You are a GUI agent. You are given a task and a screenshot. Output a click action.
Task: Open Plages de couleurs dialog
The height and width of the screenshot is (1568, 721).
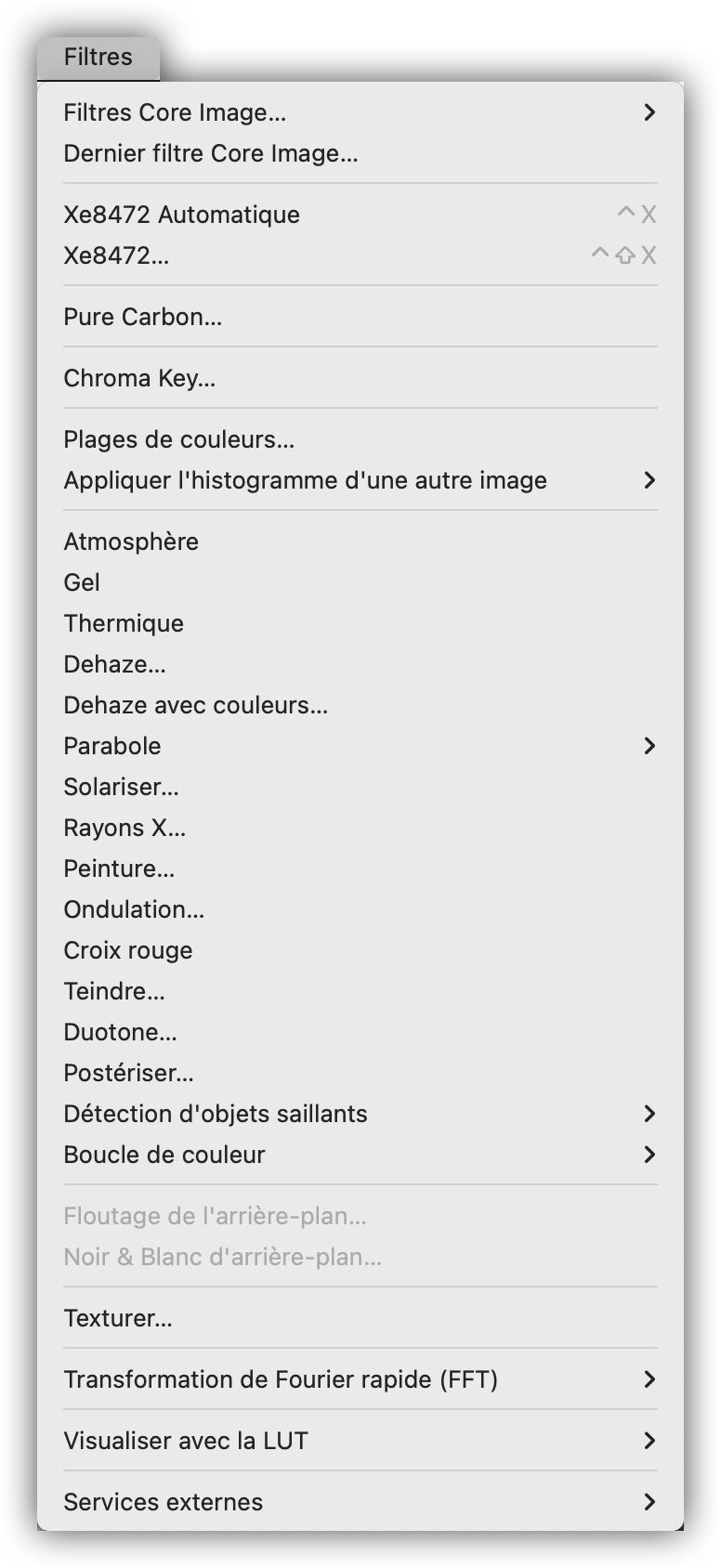coord(179,439)
